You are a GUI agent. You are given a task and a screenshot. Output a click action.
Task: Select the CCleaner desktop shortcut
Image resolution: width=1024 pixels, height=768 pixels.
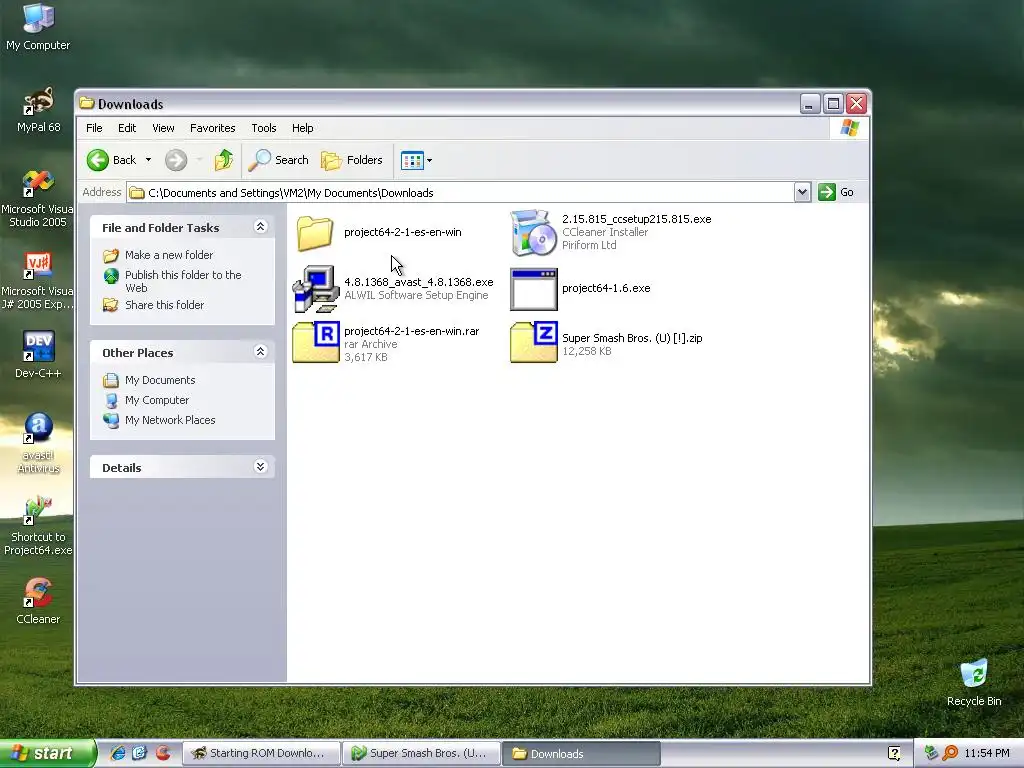pyautogui.click(x=38, y=601)
